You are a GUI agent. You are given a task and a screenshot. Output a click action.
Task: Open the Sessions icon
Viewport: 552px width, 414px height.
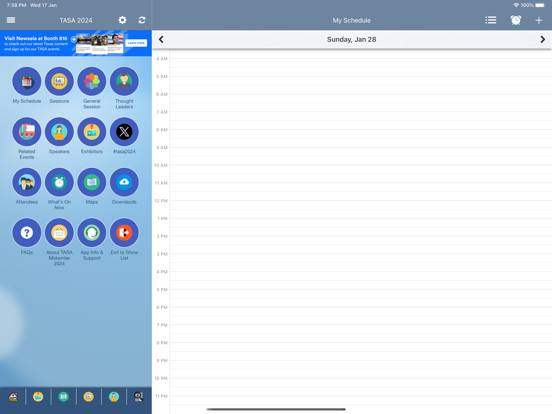tap(59, 81)
